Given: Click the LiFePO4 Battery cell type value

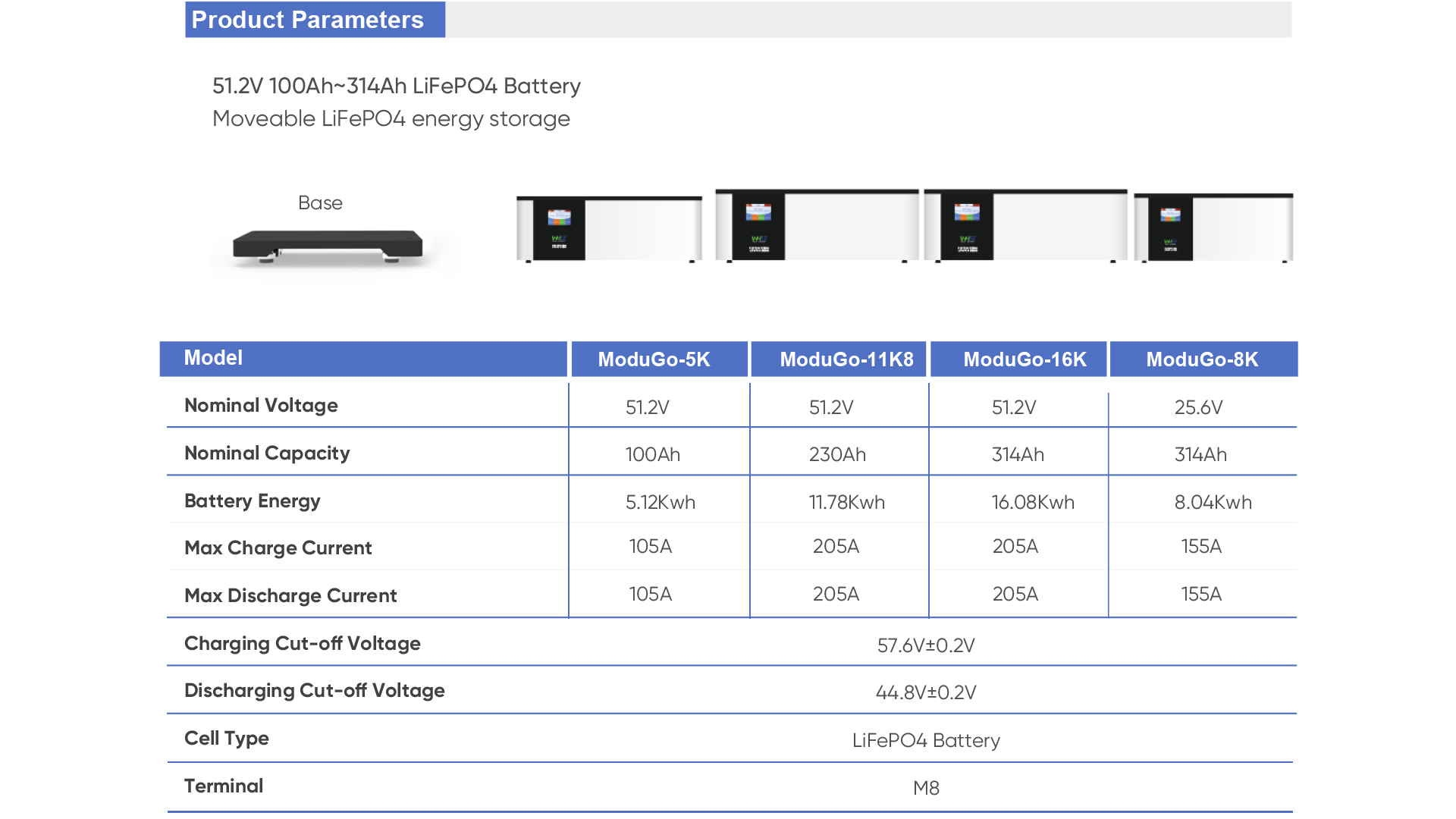Looking at the screenshot, I should click(926, 741).
